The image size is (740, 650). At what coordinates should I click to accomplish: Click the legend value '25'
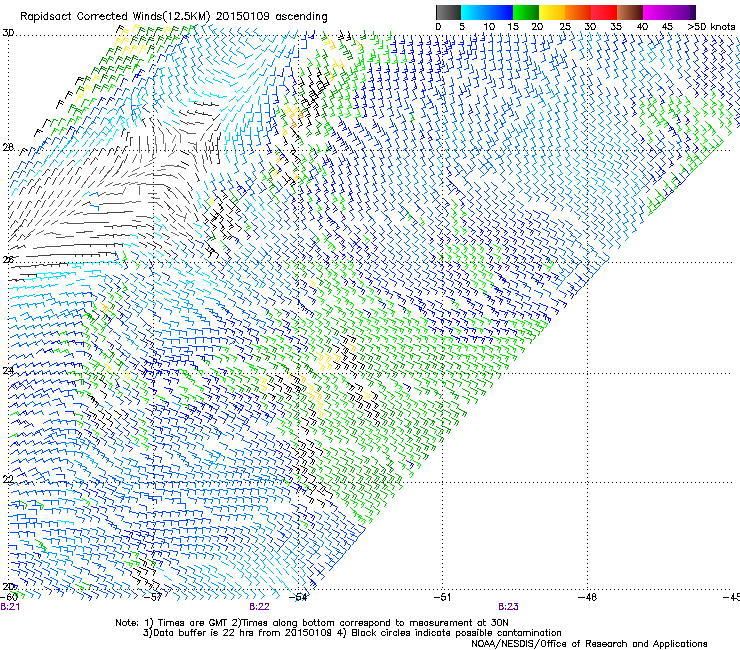tap(565, 27)
